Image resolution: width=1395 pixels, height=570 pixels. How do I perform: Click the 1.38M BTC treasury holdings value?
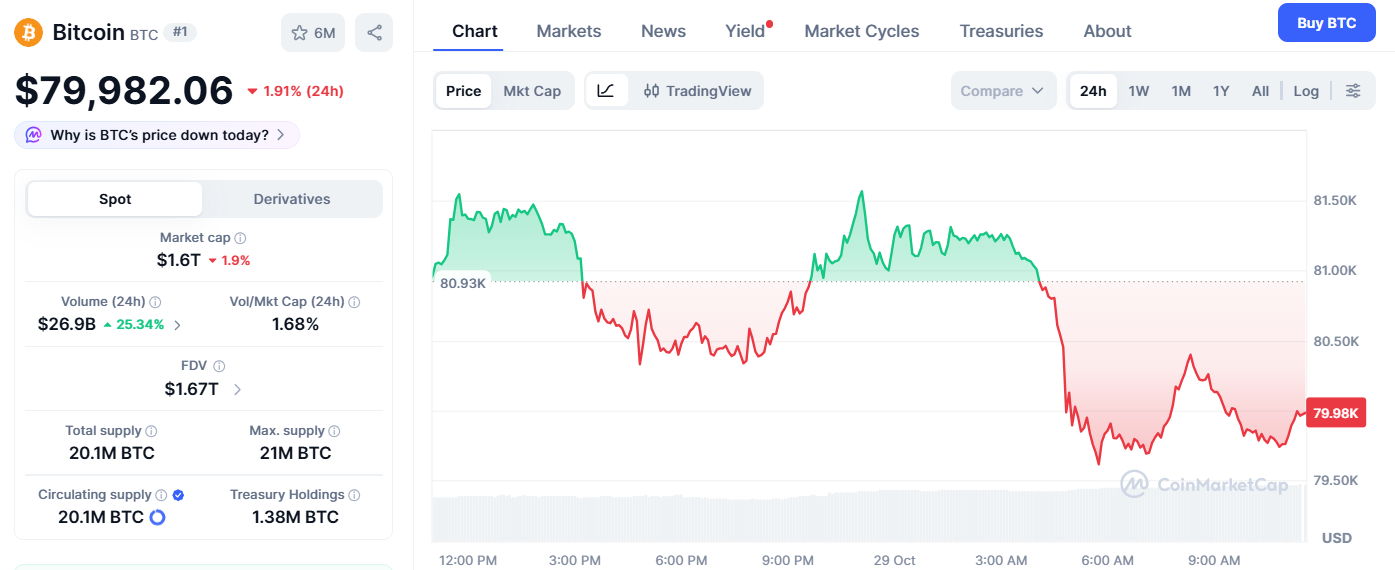295,517
